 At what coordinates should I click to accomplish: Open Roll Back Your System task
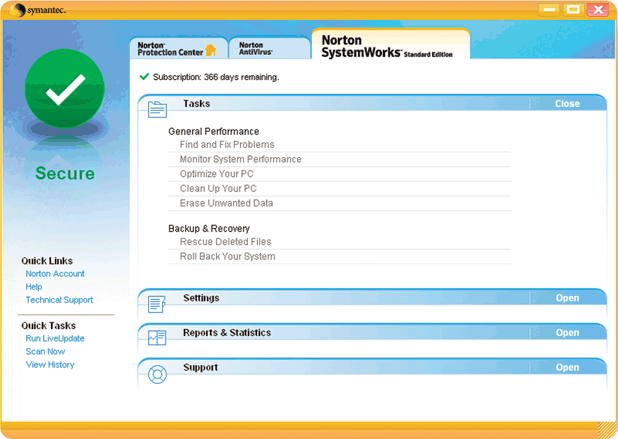pos(227,256)
